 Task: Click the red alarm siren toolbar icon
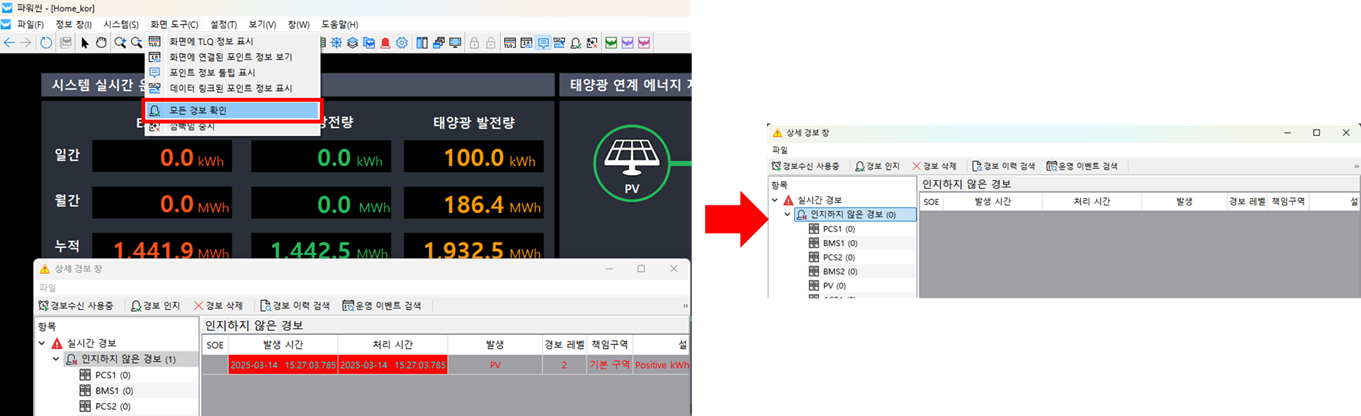[x=385, y=43]
